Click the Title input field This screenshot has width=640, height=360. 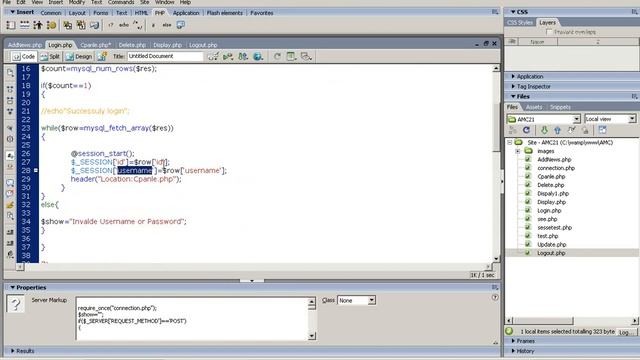[x=165, y=56]
